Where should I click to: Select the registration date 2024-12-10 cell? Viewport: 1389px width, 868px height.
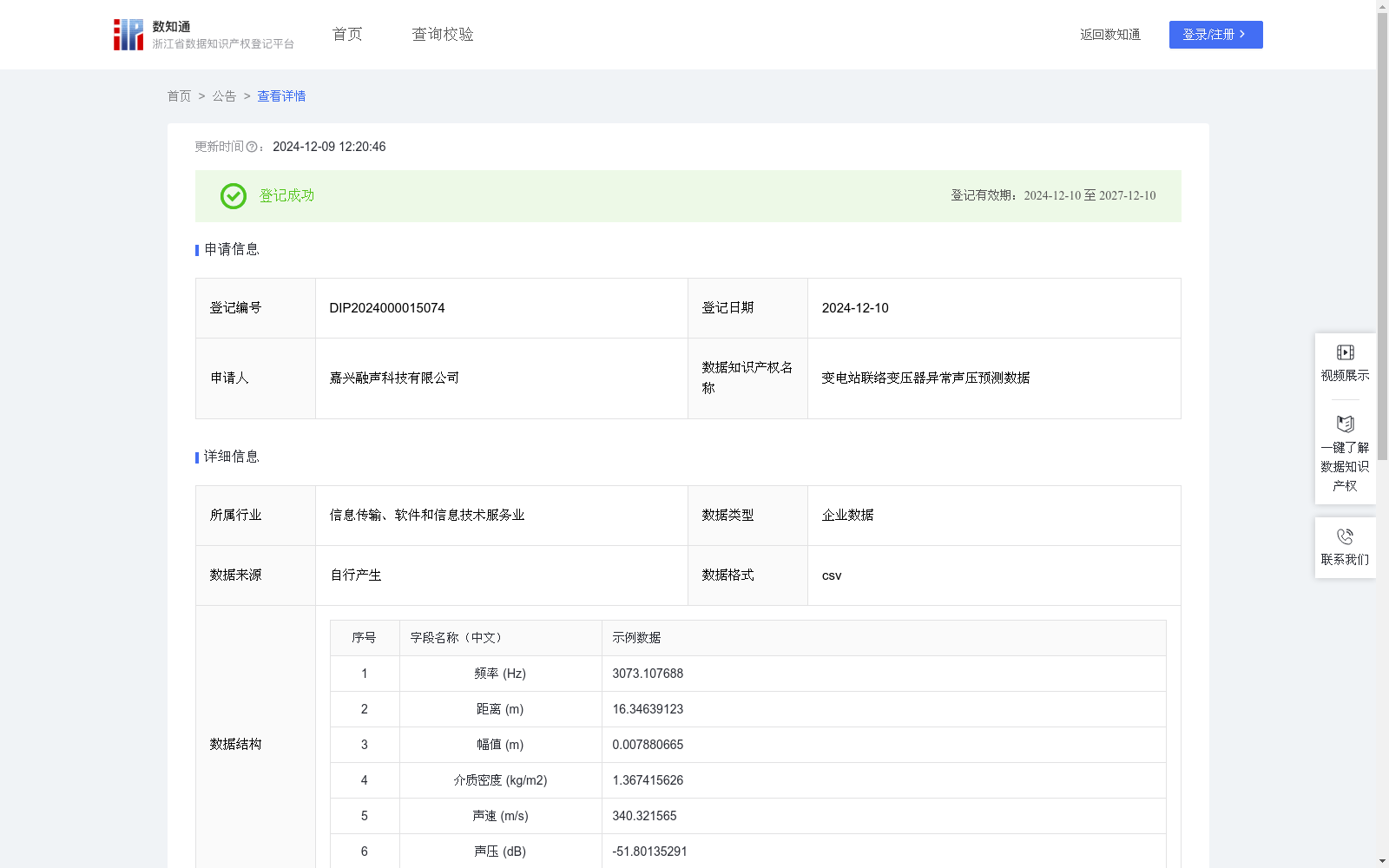point(994,308)
